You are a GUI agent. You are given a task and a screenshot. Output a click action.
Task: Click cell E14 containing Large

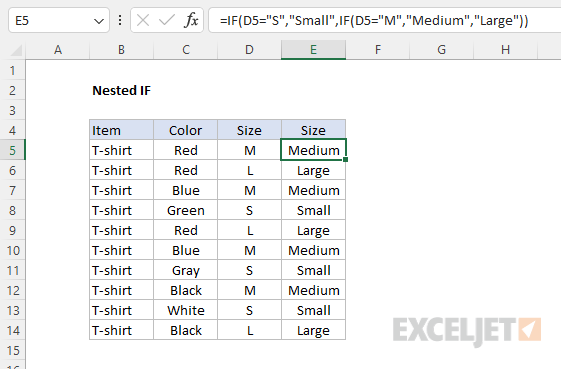313,330
